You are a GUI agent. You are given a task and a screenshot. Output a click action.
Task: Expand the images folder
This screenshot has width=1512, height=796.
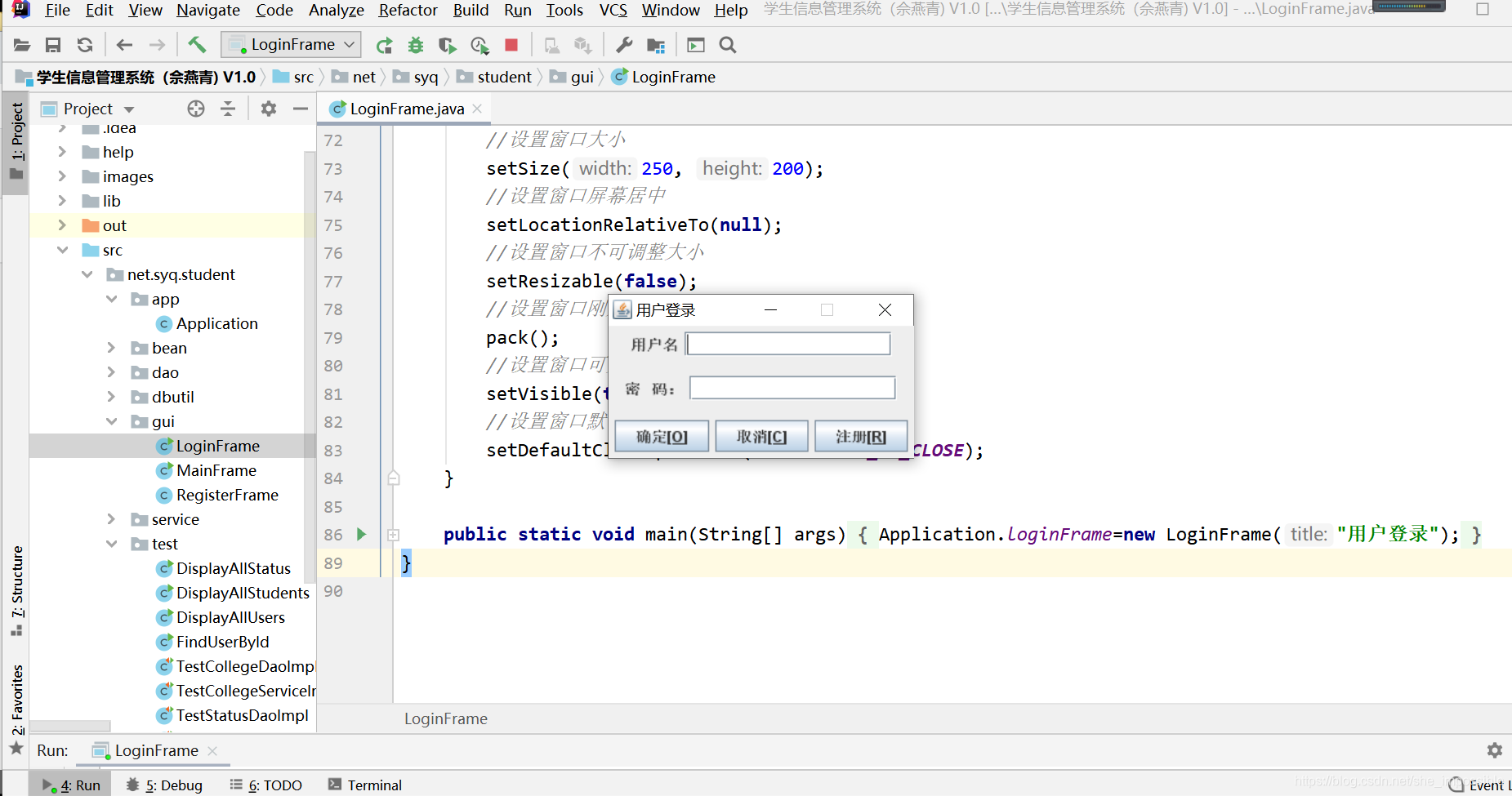tap(62, 176)
